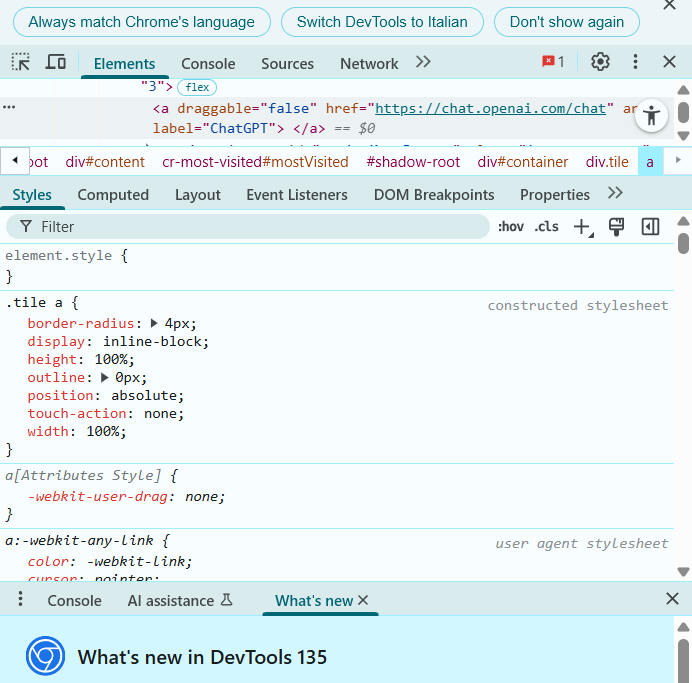This screenshot has height=683, width=692.
Task: Activate the inspect element picker icon
Action: [x=21, y=62]
